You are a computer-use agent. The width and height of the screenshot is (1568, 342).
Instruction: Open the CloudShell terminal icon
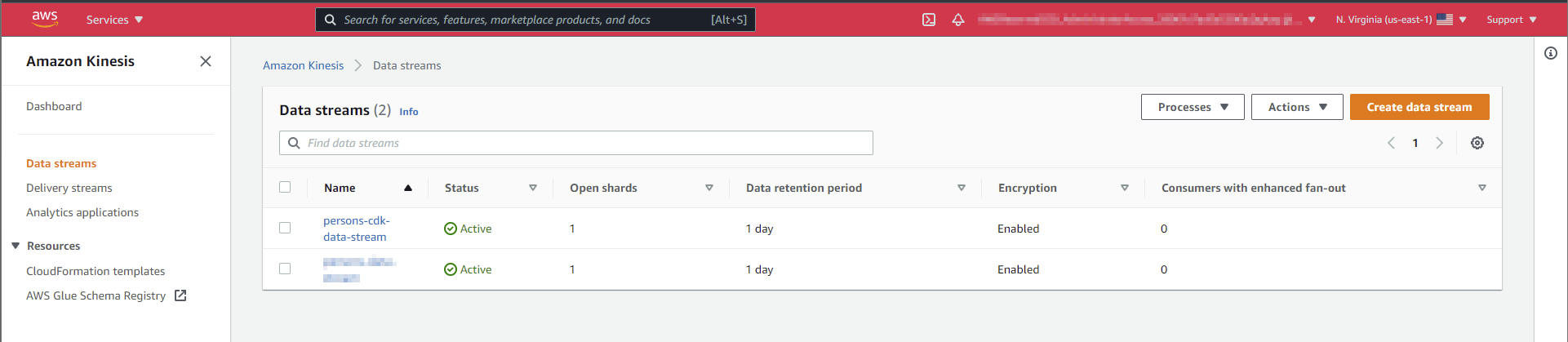click(929, 20)
